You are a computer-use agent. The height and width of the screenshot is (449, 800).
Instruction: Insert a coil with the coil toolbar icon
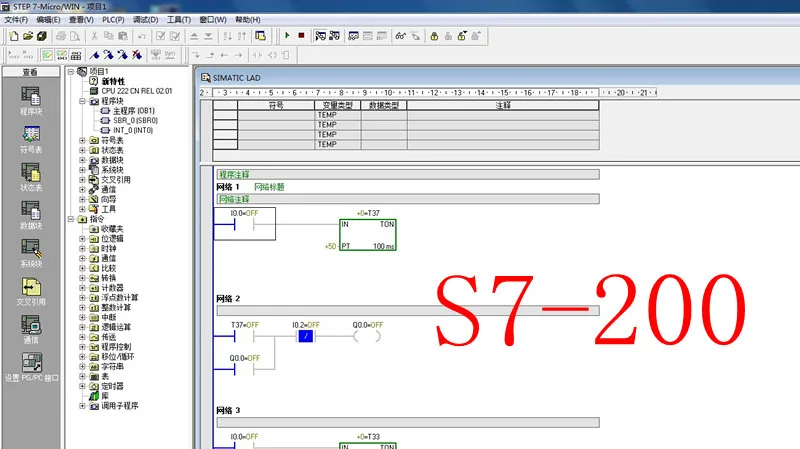click(272, 55)
